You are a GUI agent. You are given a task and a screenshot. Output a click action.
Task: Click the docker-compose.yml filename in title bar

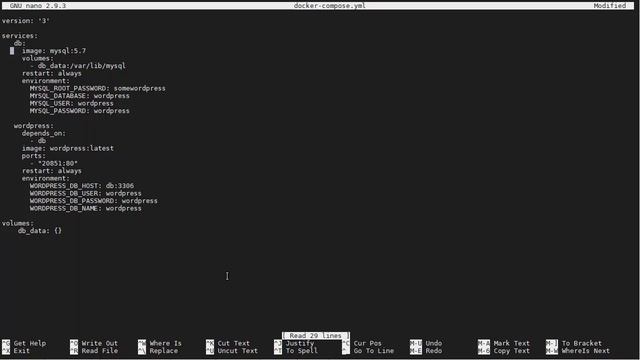[x=330, y=6]
